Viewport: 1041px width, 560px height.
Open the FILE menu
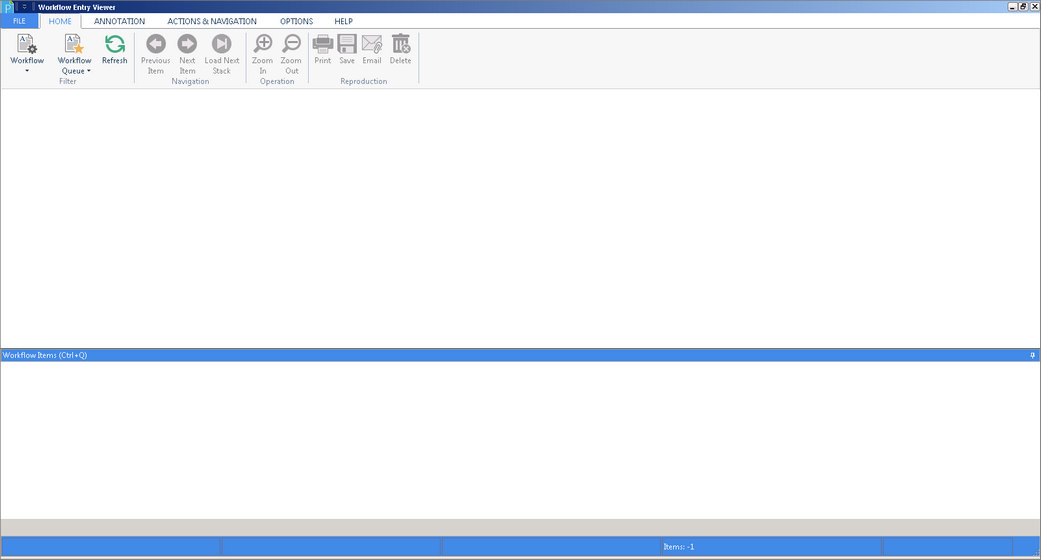(x=19, y=21)
